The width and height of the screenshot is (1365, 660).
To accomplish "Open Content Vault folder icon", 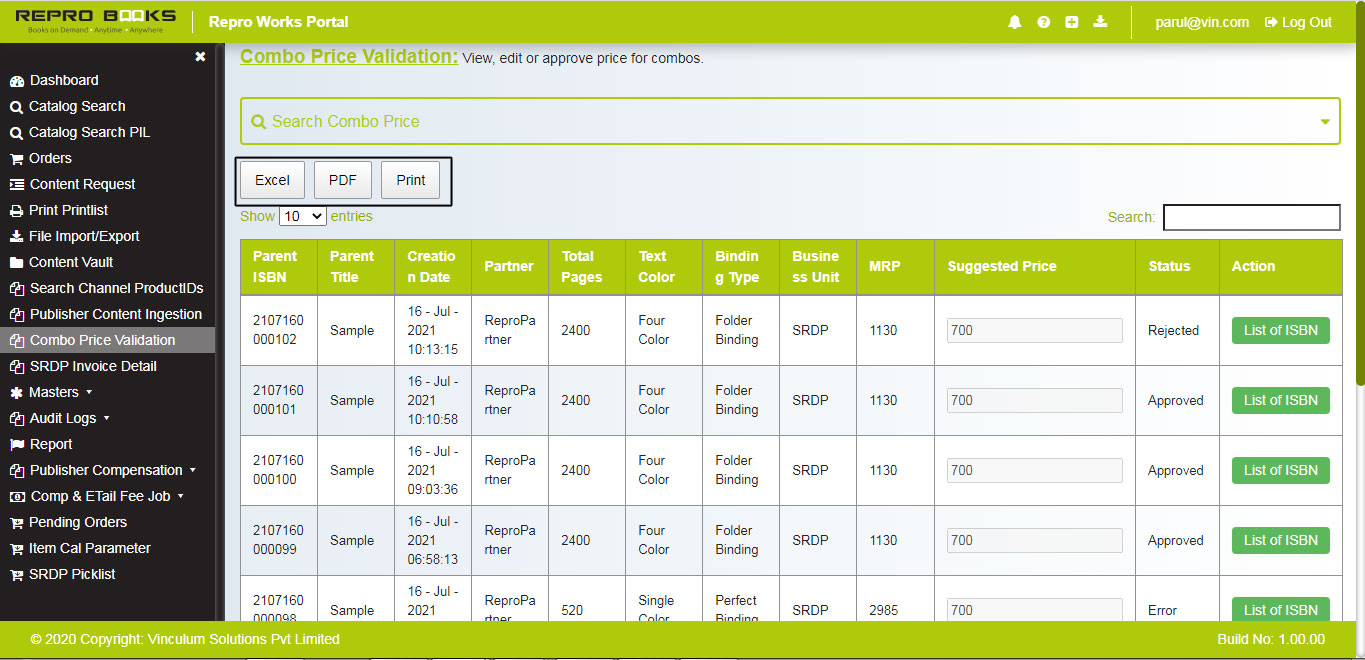I will (19, 262).
